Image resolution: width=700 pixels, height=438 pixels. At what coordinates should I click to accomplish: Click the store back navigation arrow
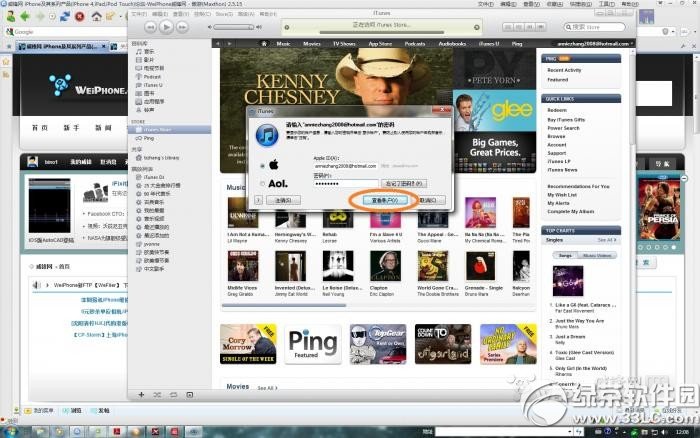[218, 44]
